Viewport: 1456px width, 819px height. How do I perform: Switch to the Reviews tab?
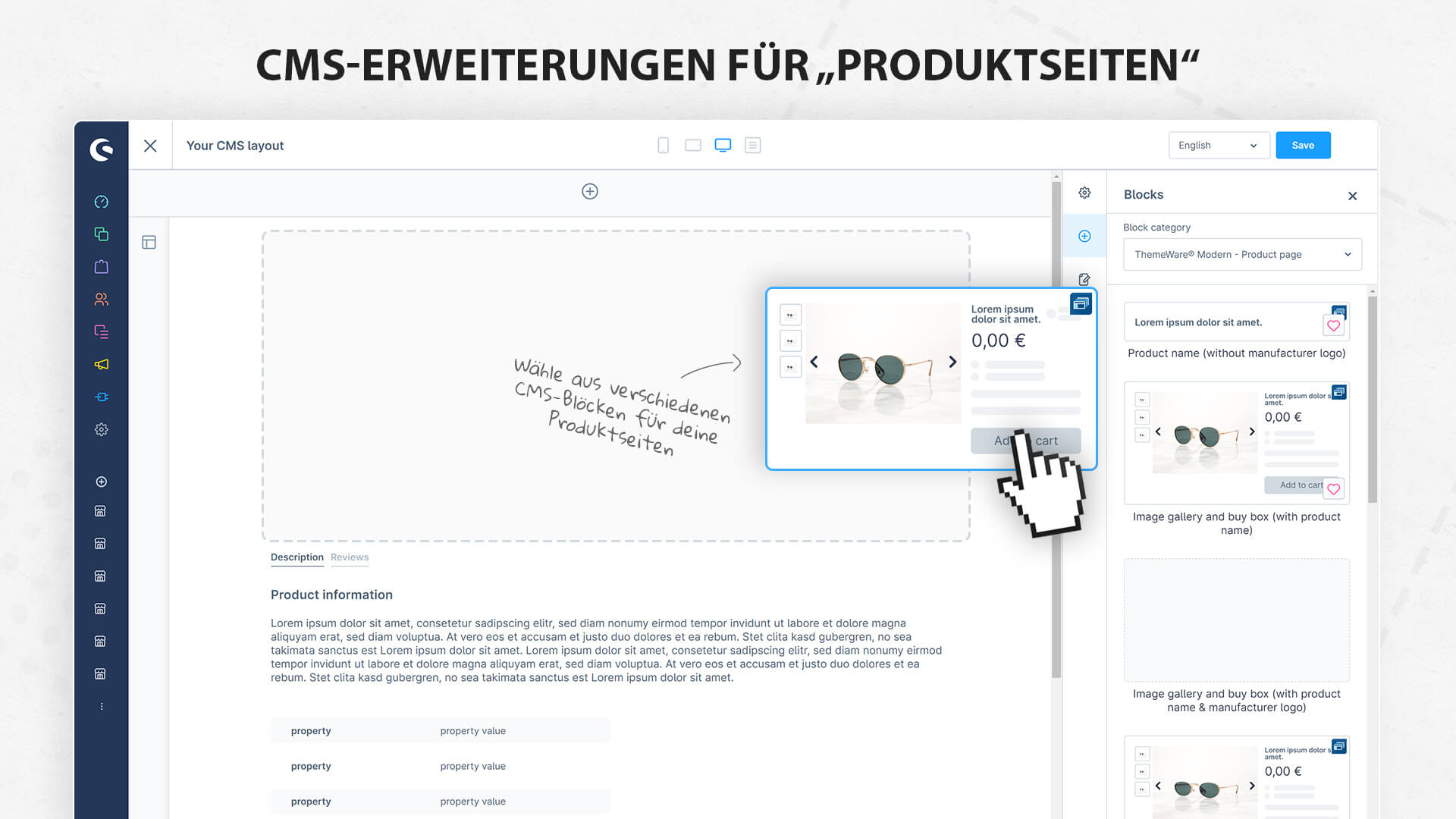point(349,557)
